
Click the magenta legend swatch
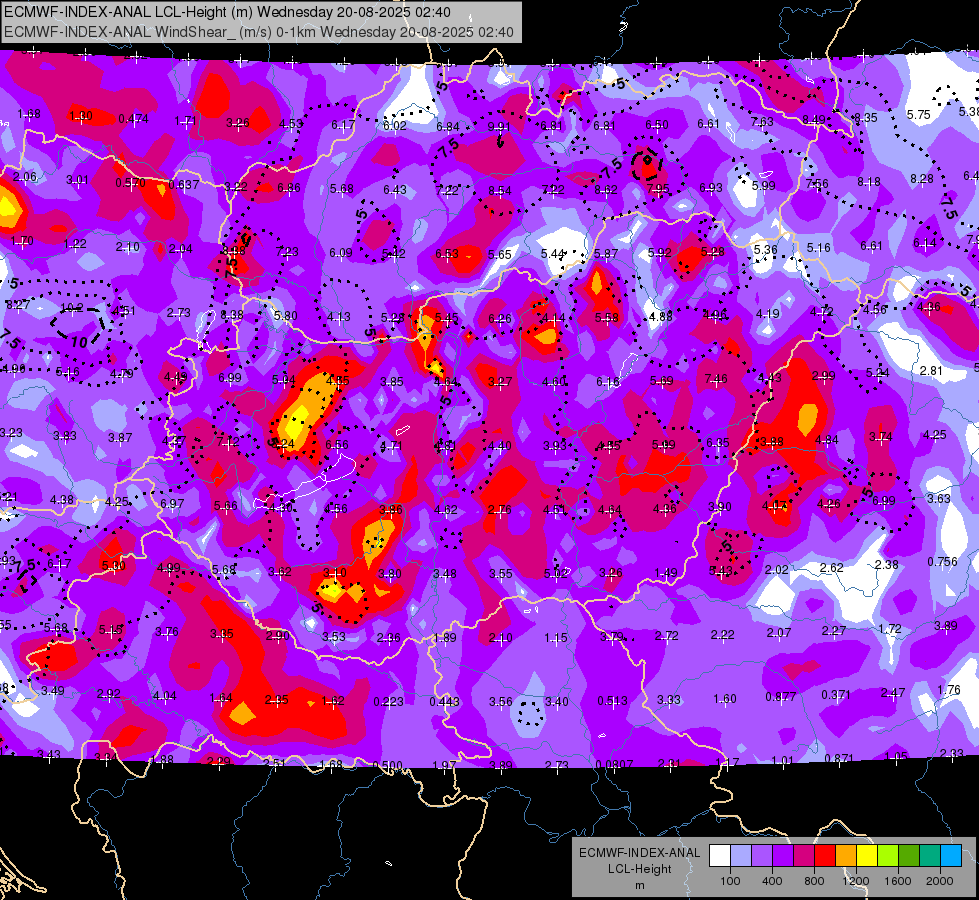[x=804, y=855]
